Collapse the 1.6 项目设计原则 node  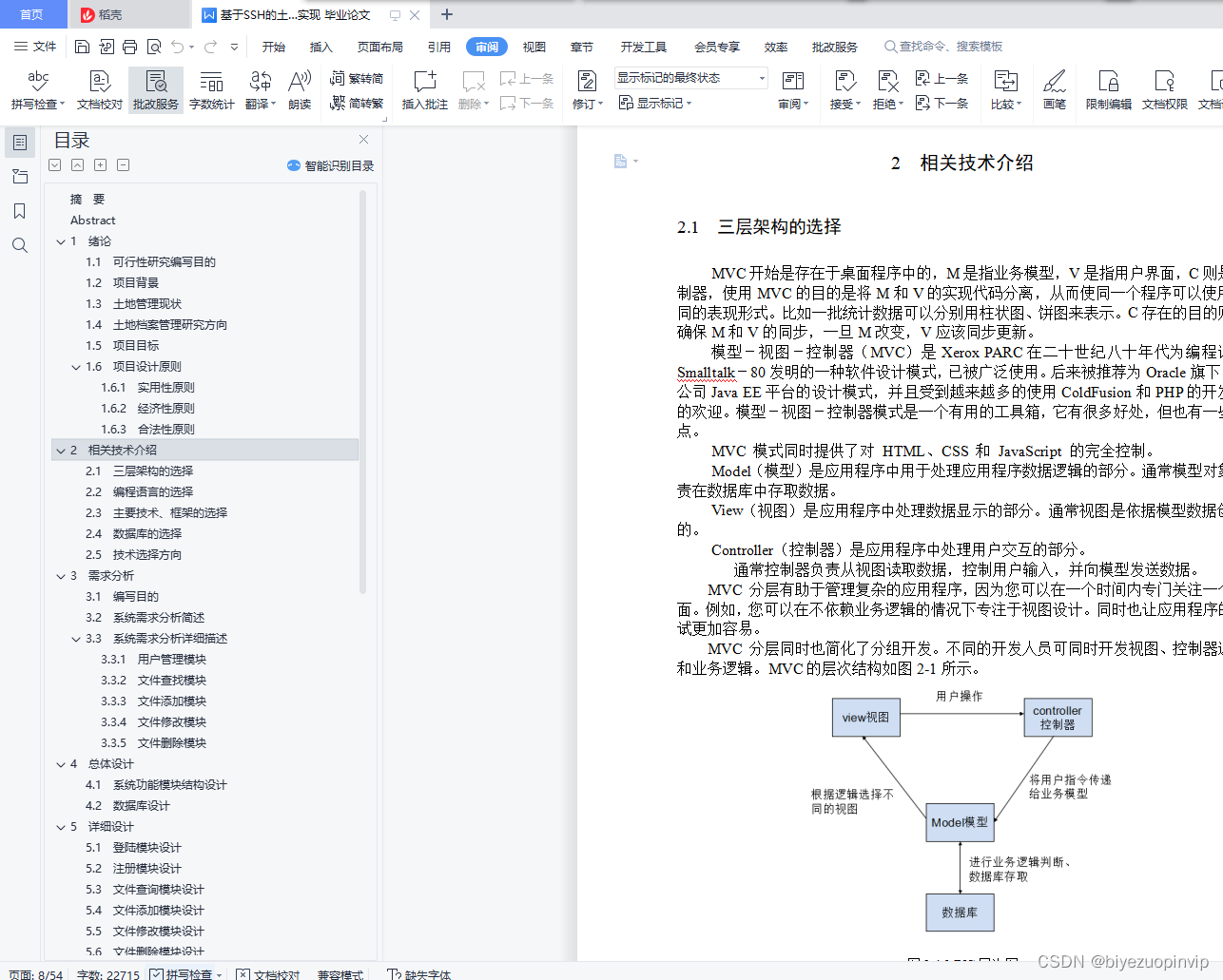point(76,367)
